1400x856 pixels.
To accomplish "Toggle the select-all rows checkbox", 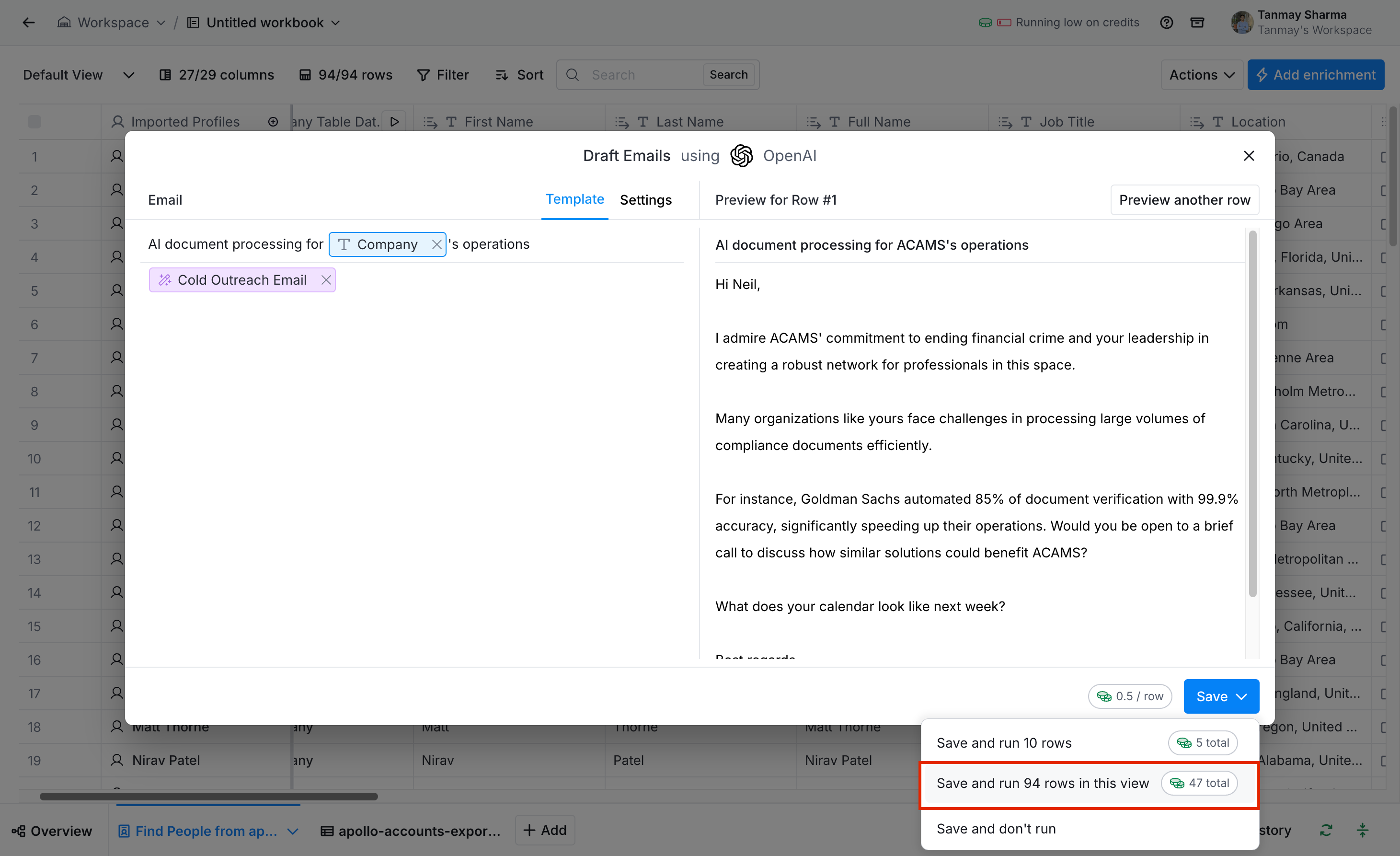I will [x=34, y=122].
